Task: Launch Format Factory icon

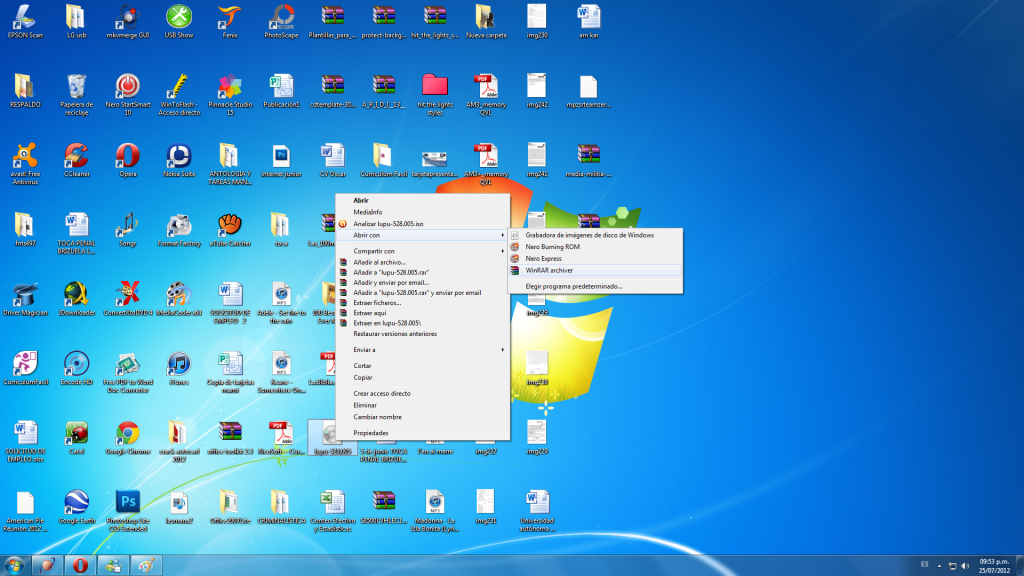Action: click(179, 230)
